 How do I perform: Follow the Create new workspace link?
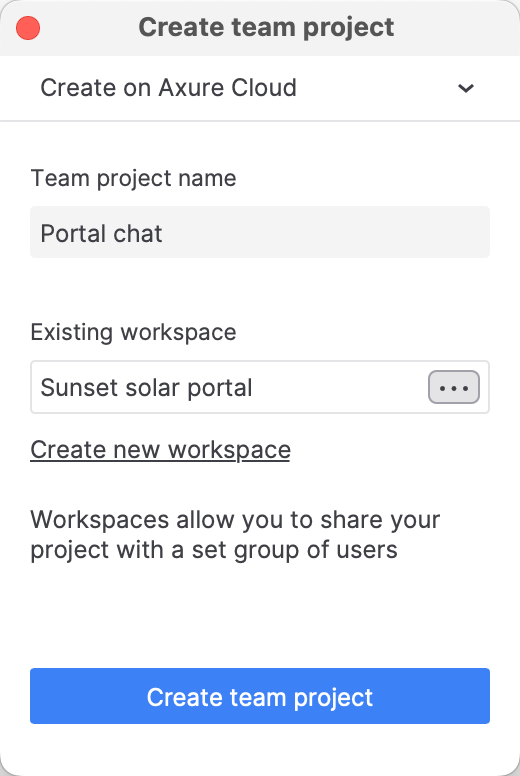click(x=160, y=450)
